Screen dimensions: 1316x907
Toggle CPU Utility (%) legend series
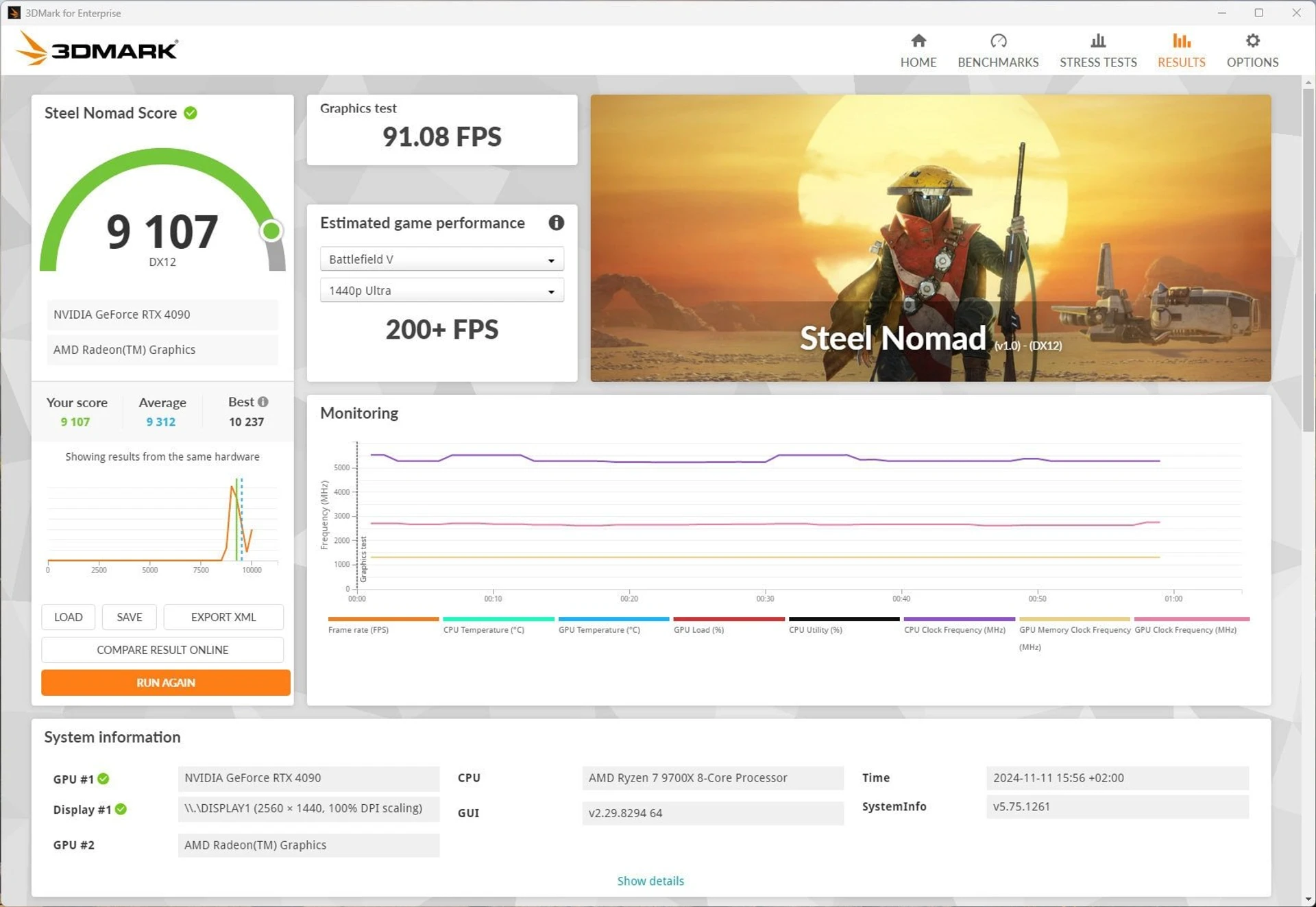[843, 625]
